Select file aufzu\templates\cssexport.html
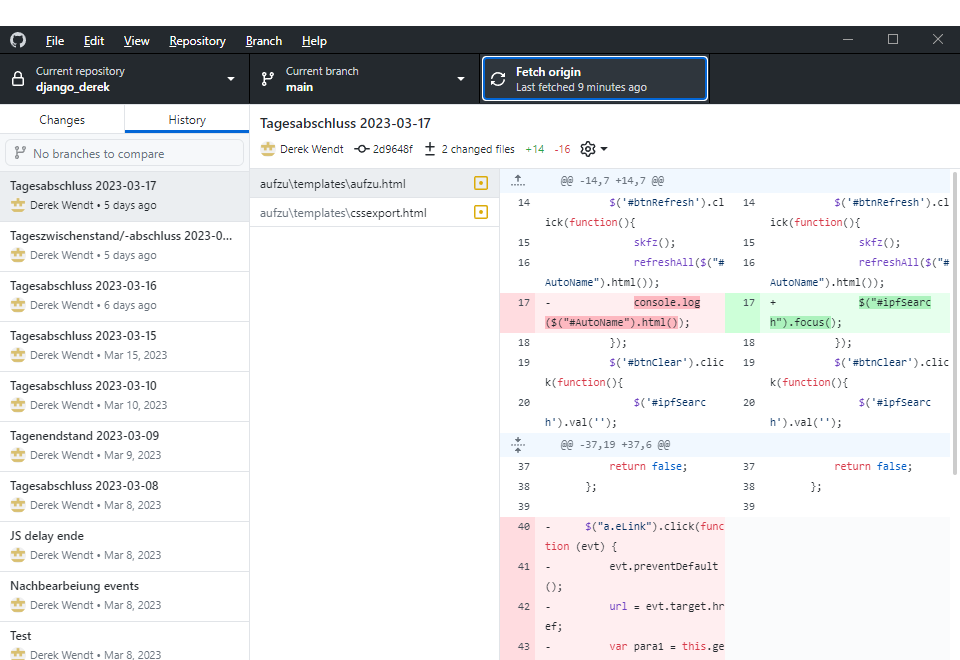The image size is (960, 660). (x=374, y=212)
